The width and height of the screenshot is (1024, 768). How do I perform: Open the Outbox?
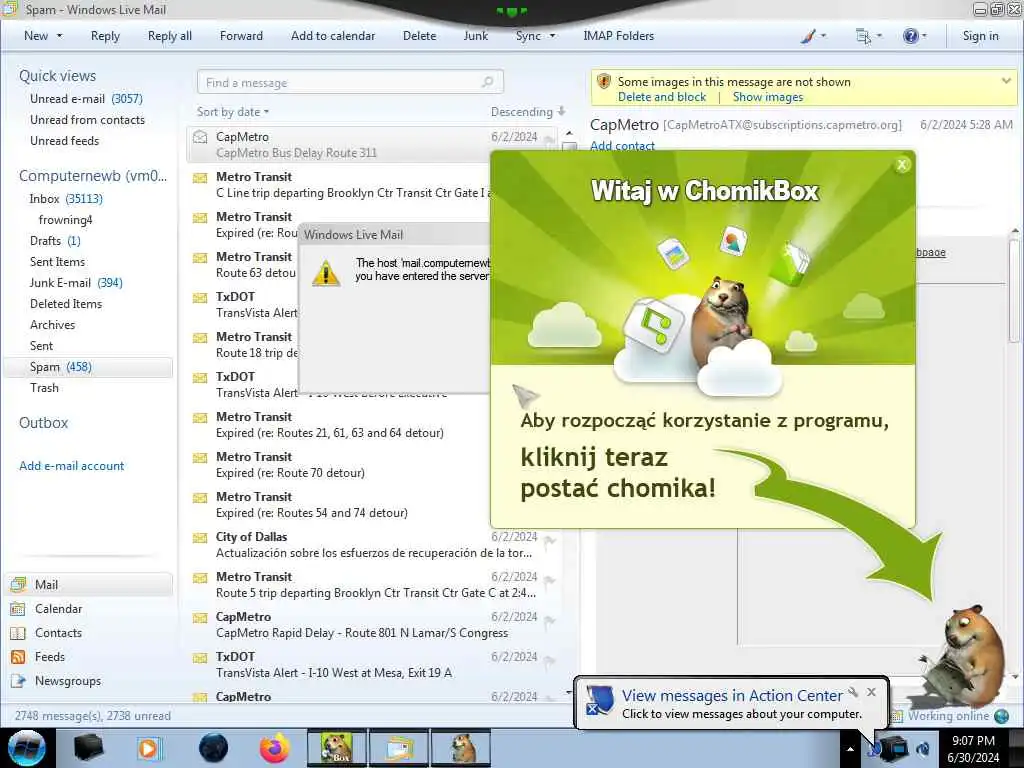click(44, 423)
